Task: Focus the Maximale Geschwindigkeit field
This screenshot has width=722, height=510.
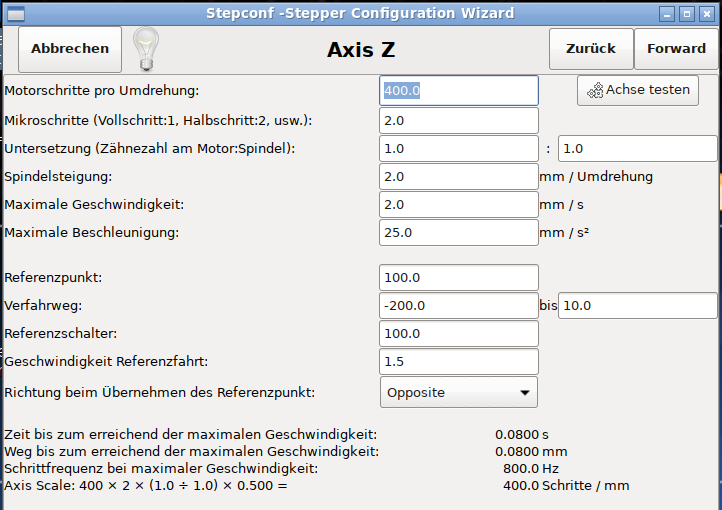Action: [459, 204]
